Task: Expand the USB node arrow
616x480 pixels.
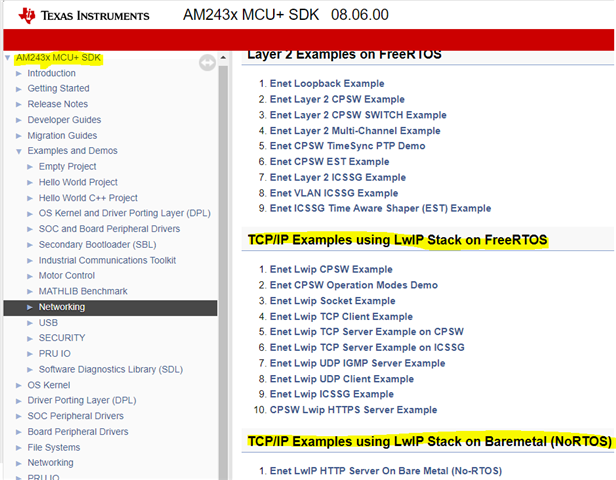Action: click(30, 323)
